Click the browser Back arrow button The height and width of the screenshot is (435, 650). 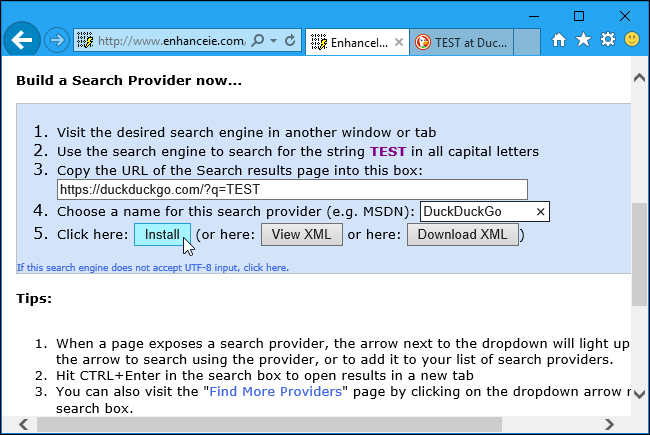point(22,41)
